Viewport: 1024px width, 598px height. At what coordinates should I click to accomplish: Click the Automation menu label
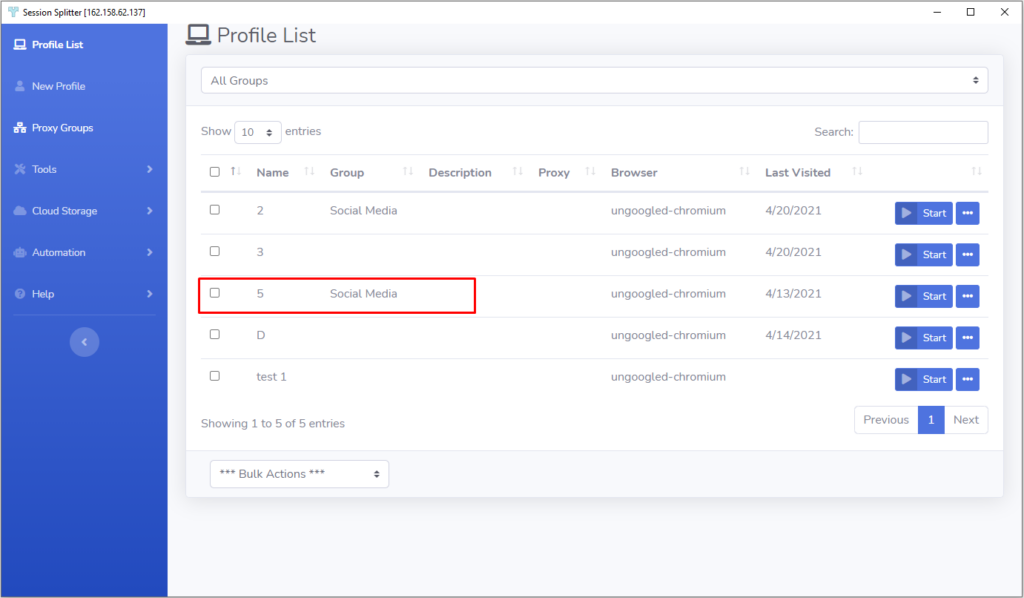point(59,253)
